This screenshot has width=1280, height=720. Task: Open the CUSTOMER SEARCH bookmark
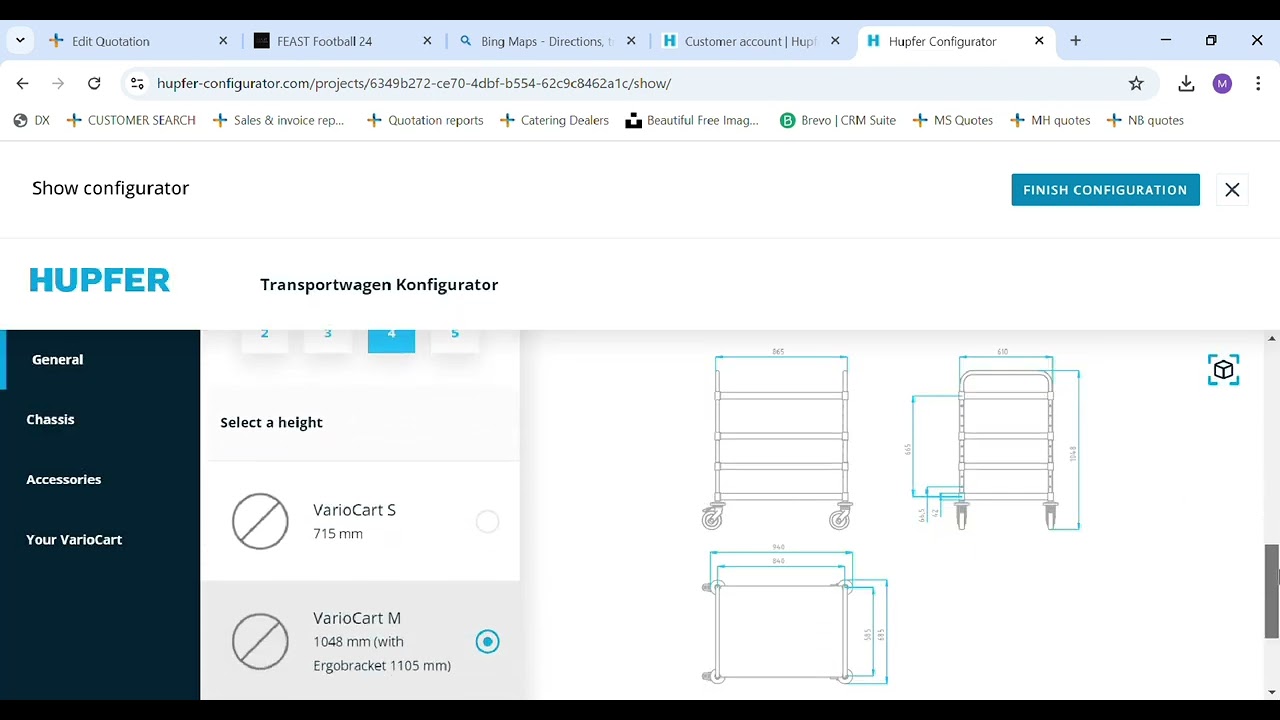point(131,120)
